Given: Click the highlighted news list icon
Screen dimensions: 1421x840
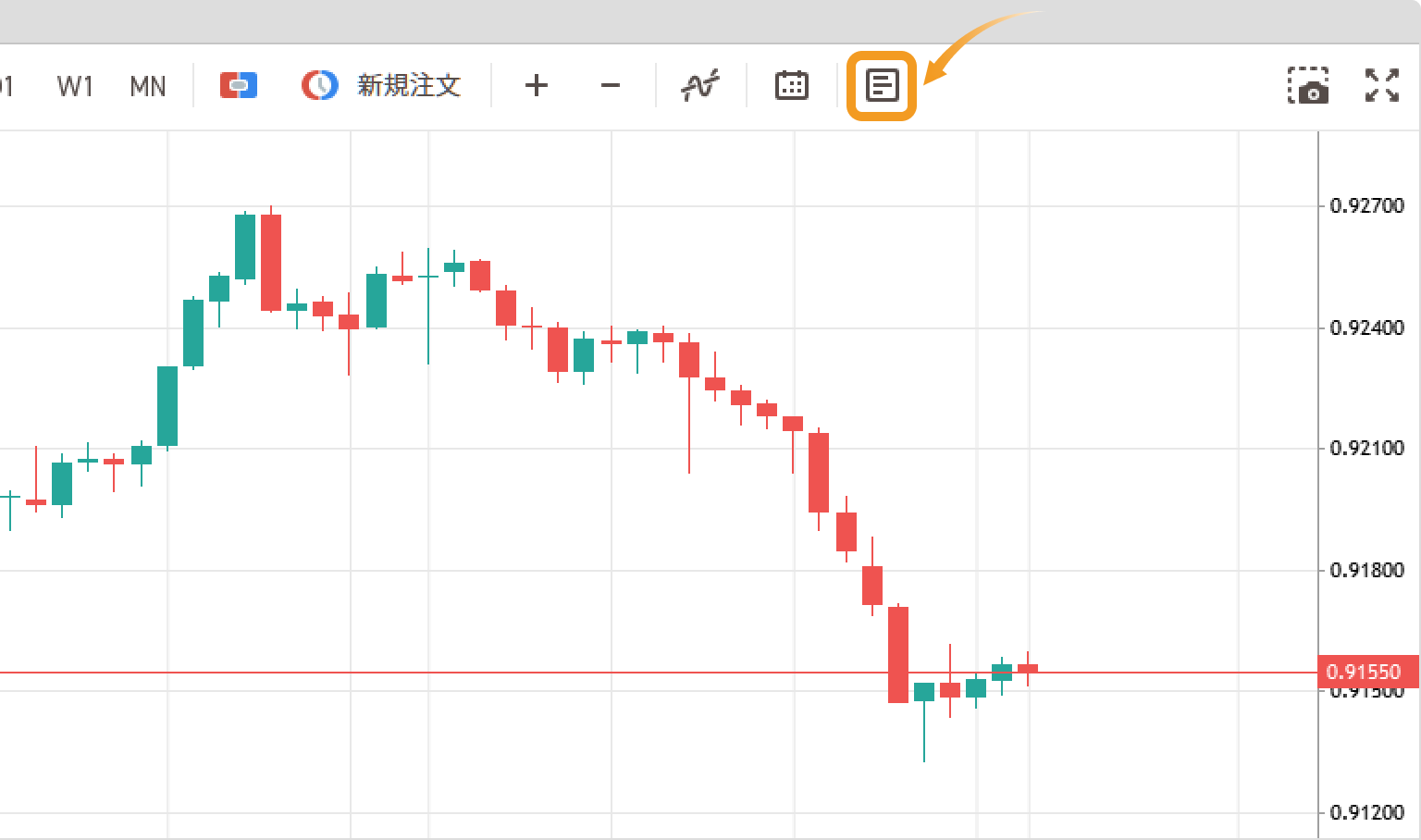Looking at the screenshot, I should (x=882, y=86).
